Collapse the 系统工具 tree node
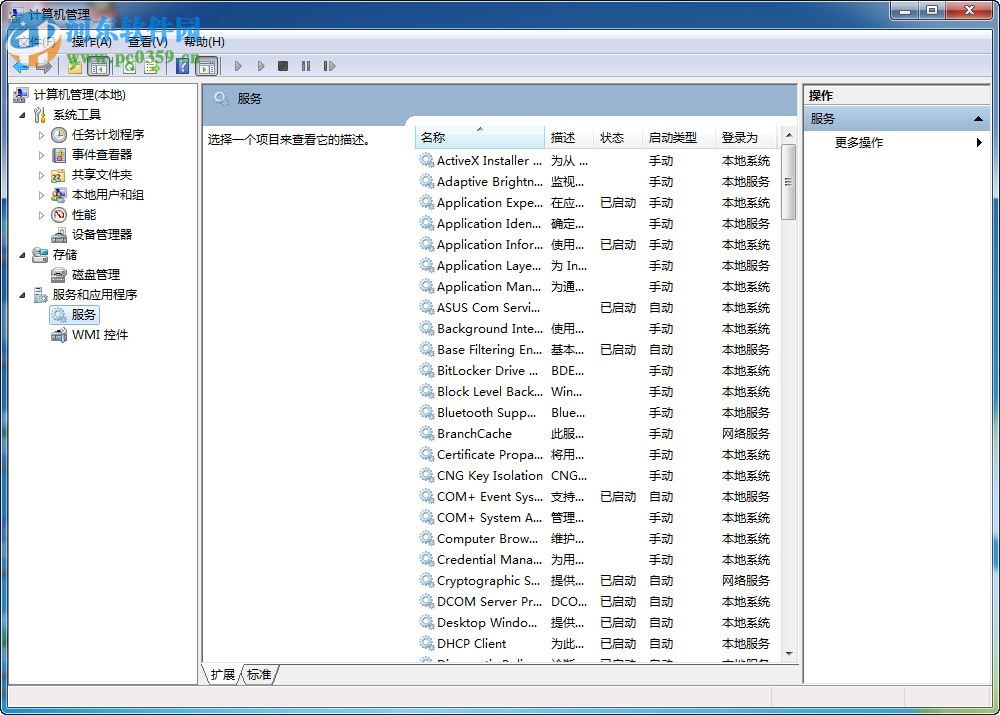The height and width of the screenshot is (715, 1000). pyautogui.click(x=22, y=114)
